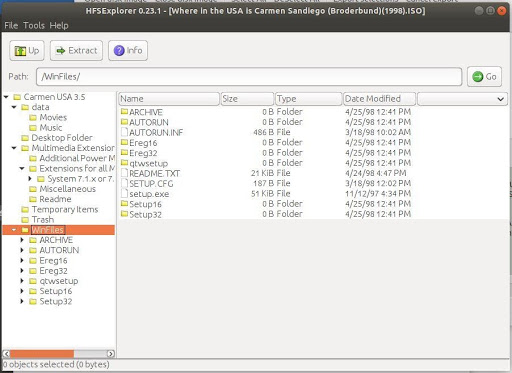The height and width of the screenshot is (373, 512).
Task: Click Setup32 folder icon in file list
Action: [x=124, y=214]
